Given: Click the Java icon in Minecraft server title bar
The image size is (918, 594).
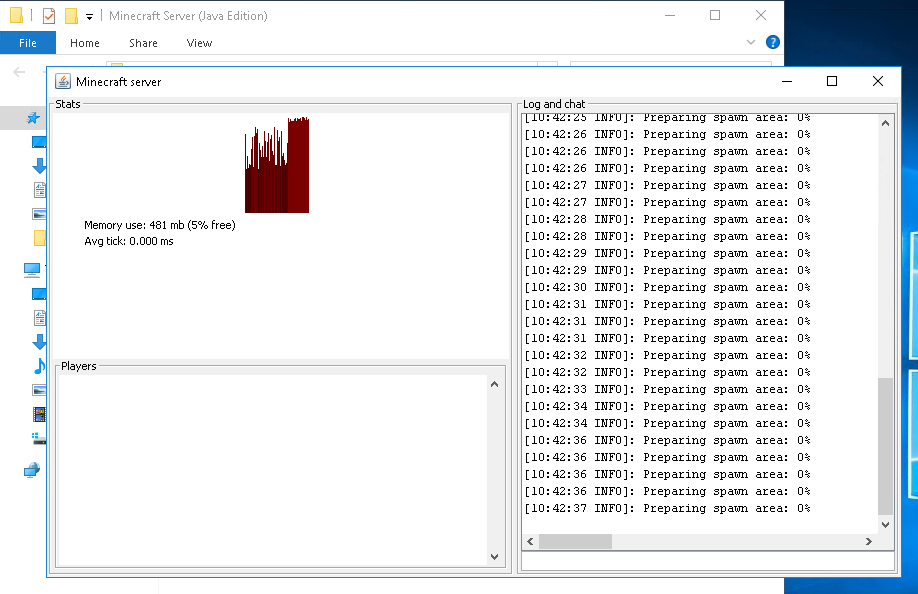Looking at the screenshot, I should [x=63, y=82].
